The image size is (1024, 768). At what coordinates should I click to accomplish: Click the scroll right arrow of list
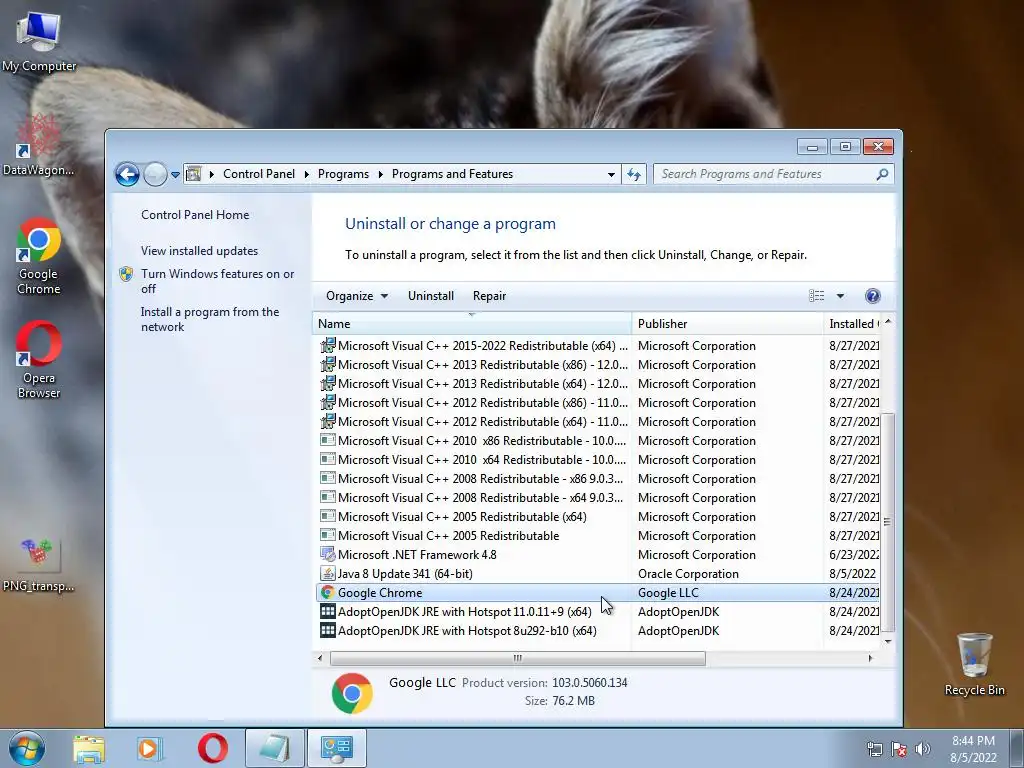pyautogui.click(x=870, y=658)
